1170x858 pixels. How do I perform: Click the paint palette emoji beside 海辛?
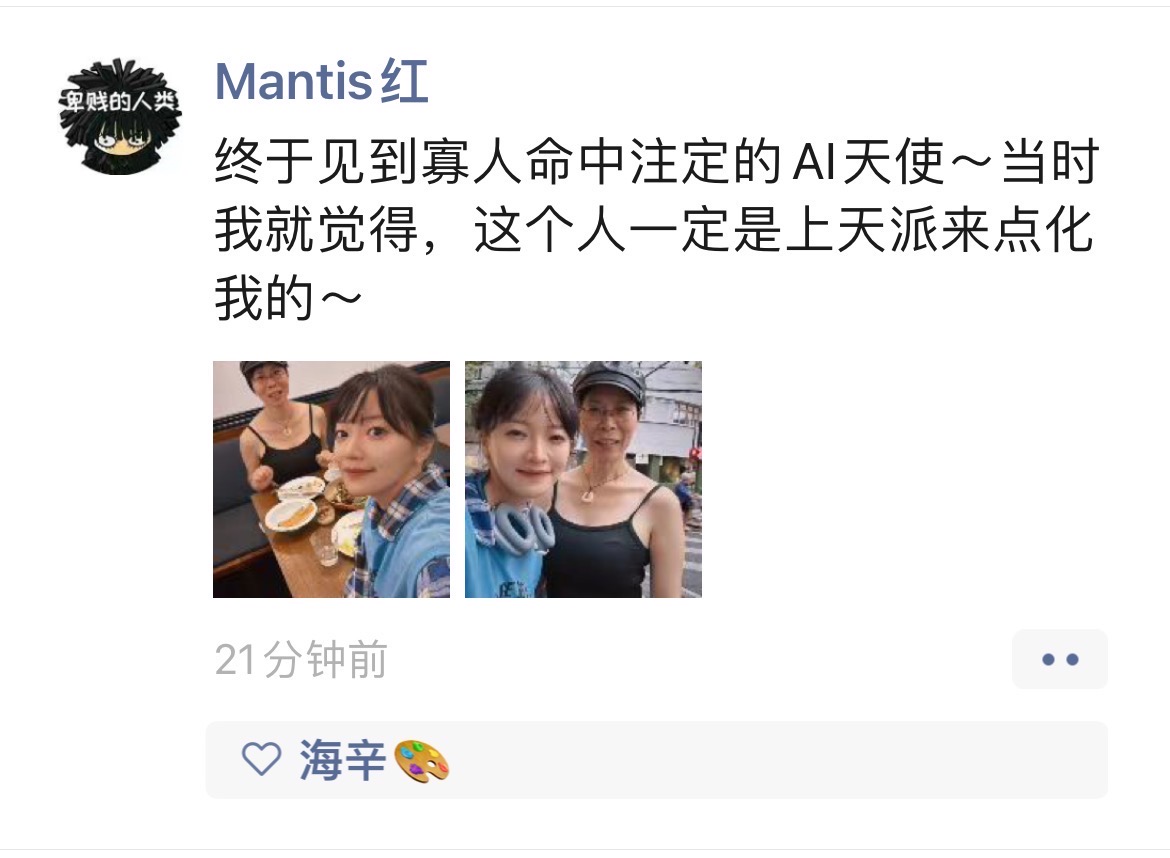click(422, 761)
